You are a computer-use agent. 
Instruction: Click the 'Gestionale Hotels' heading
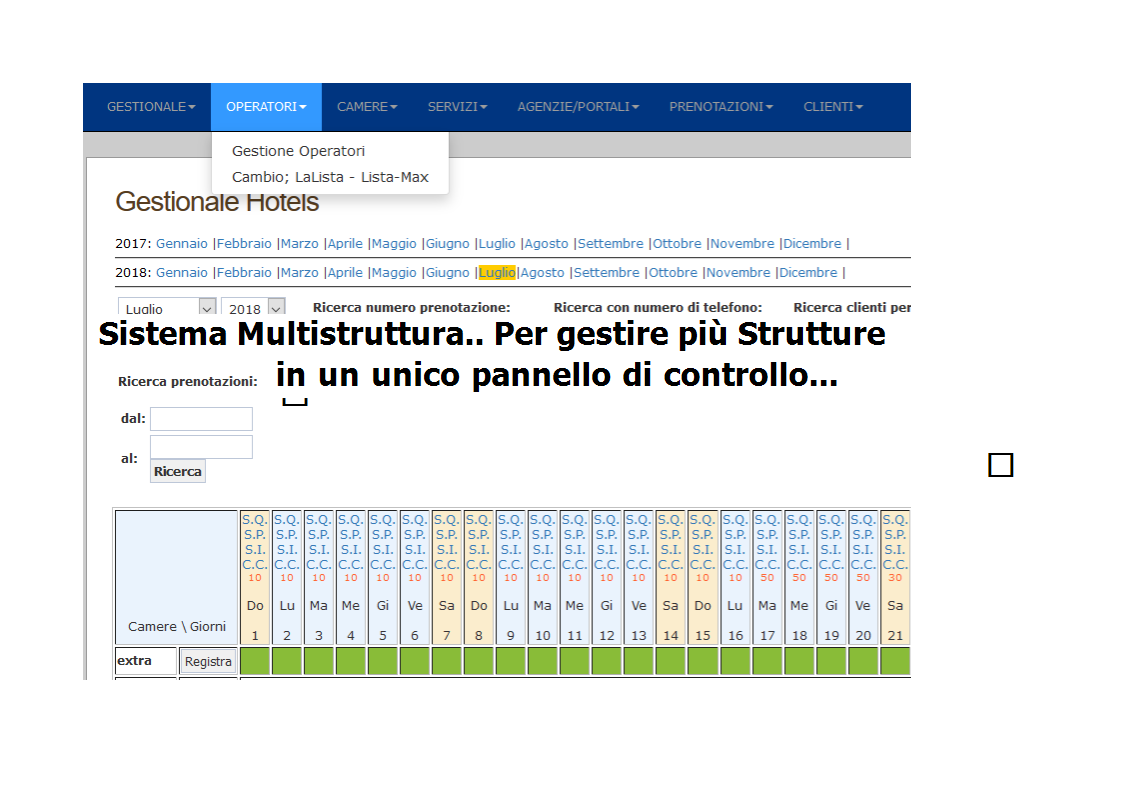[217, 202]
